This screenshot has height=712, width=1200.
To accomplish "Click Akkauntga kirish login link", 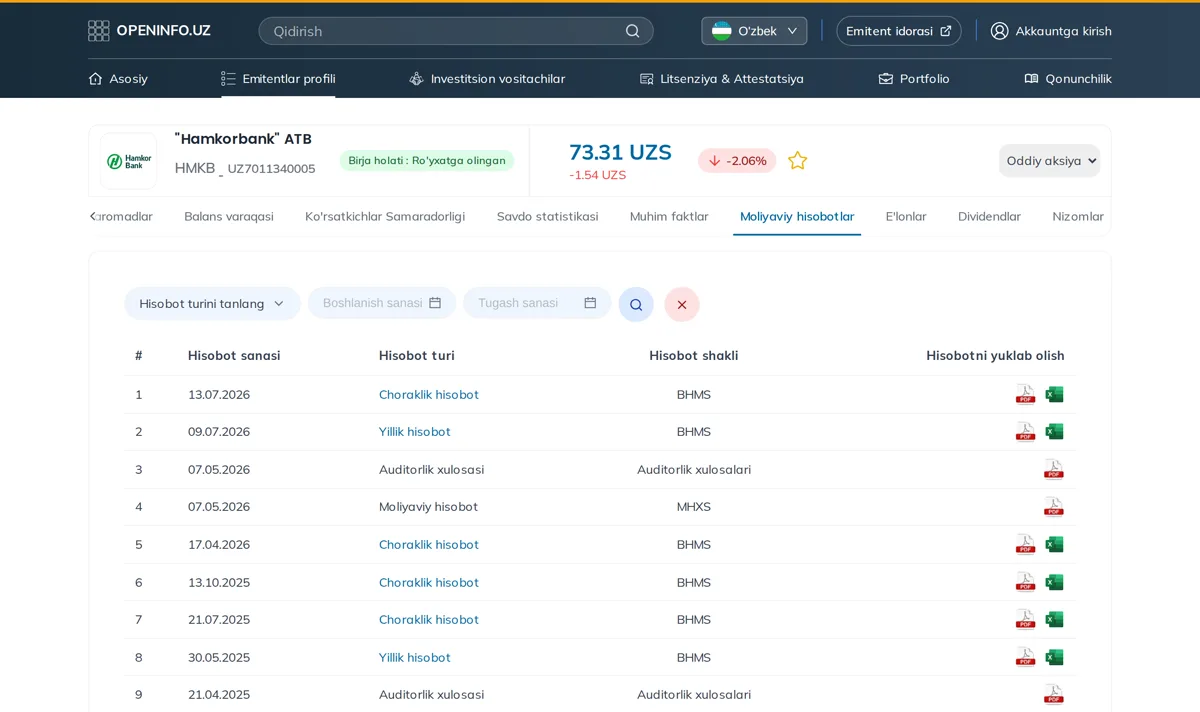I will tap(1051, 31).
